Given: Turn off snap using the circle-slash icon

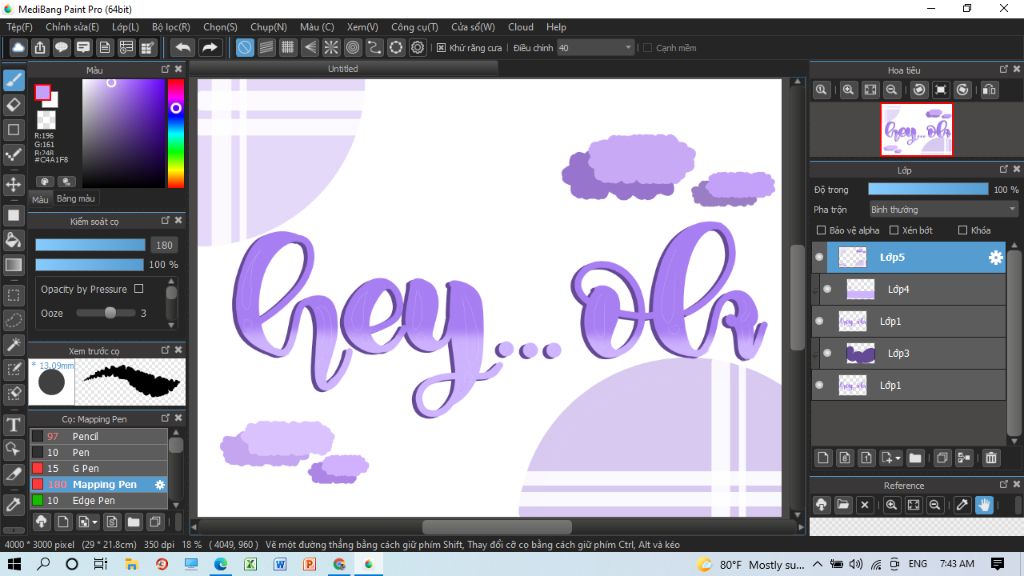Looking at the screenshot, I should [244, 48].
